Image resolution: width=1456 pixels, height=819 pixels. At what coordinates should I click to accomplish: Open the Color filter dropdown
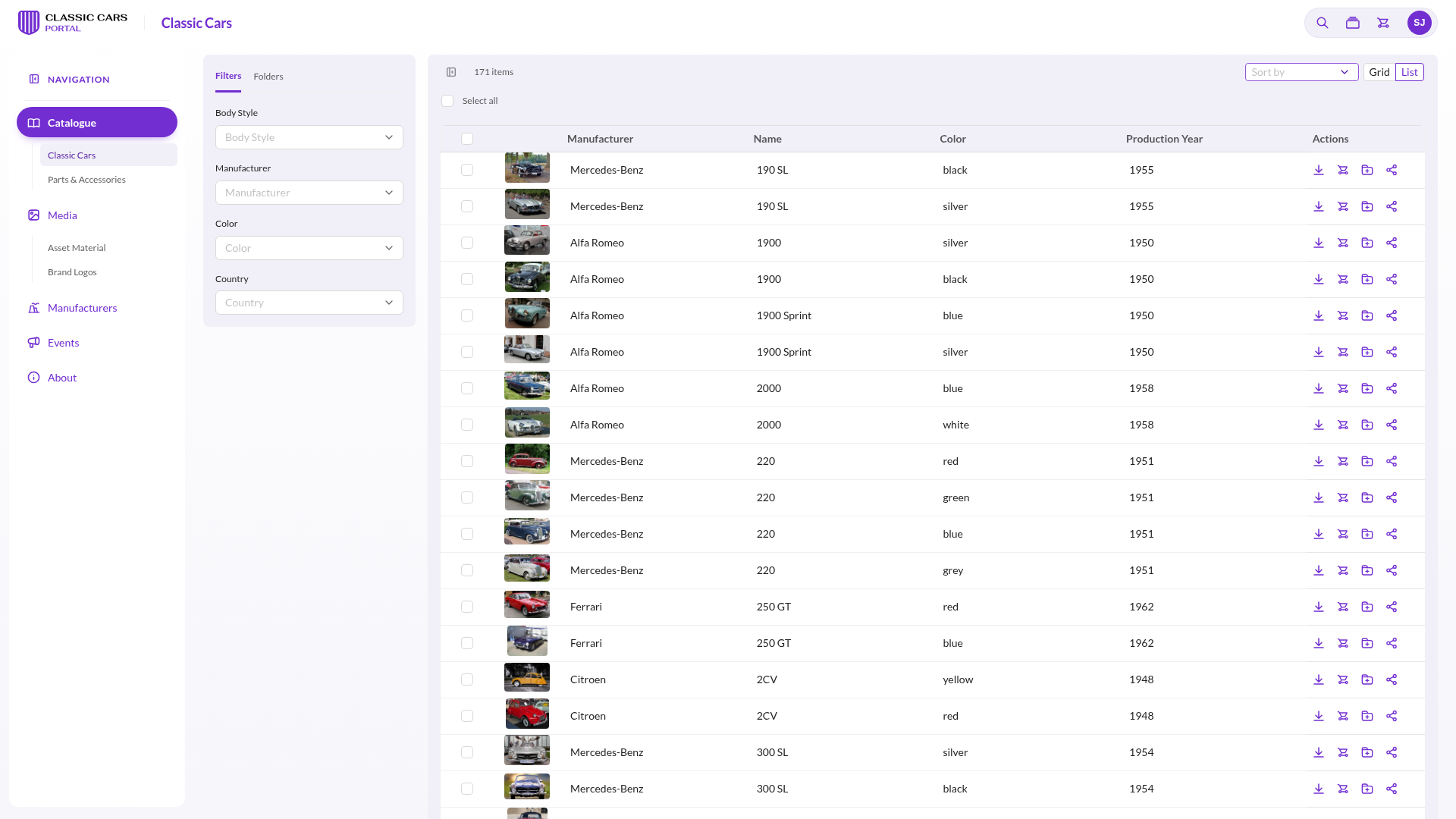coord(309,248)
